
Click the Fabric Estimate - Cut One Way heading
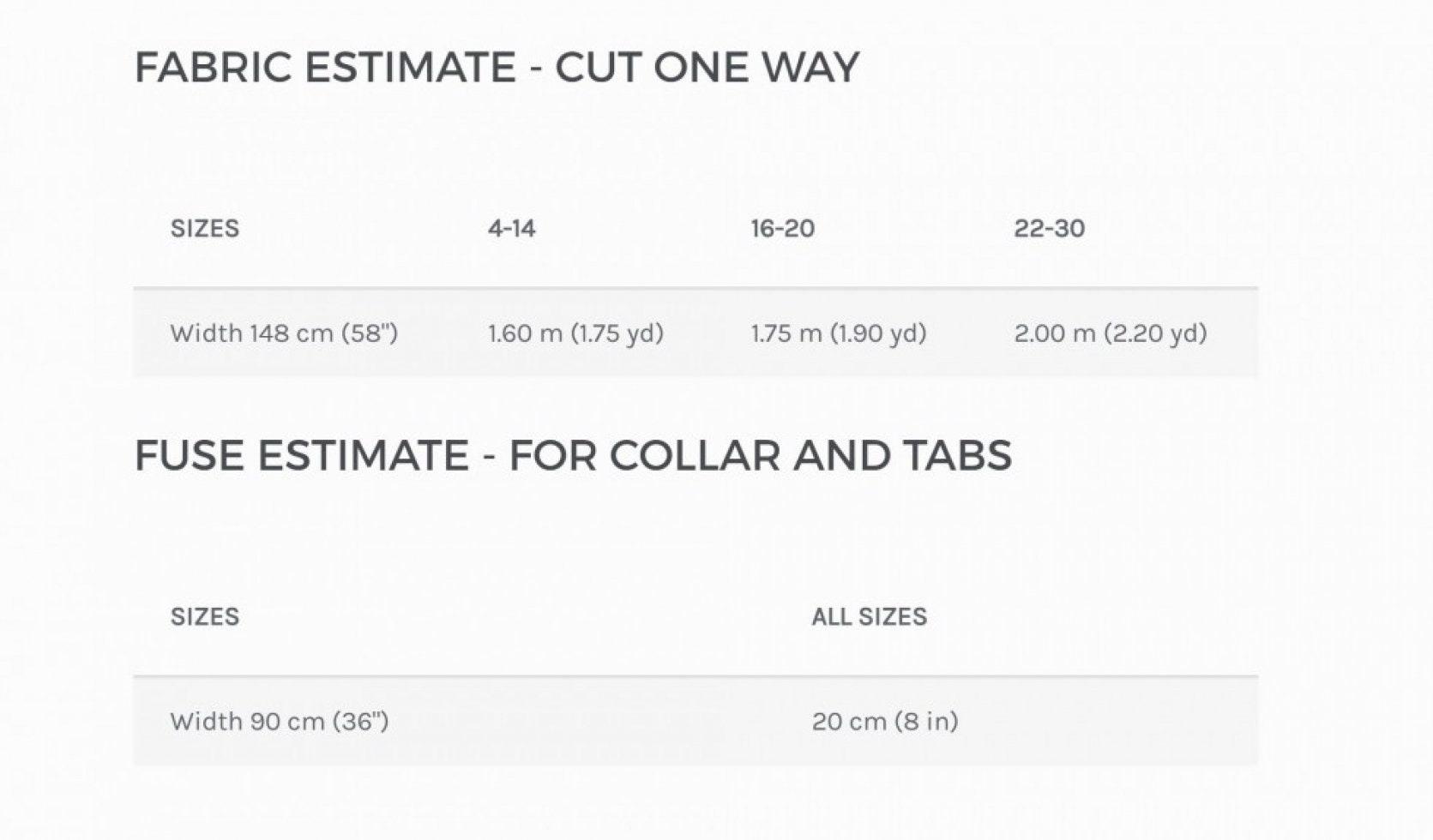(x=497, y=67)
